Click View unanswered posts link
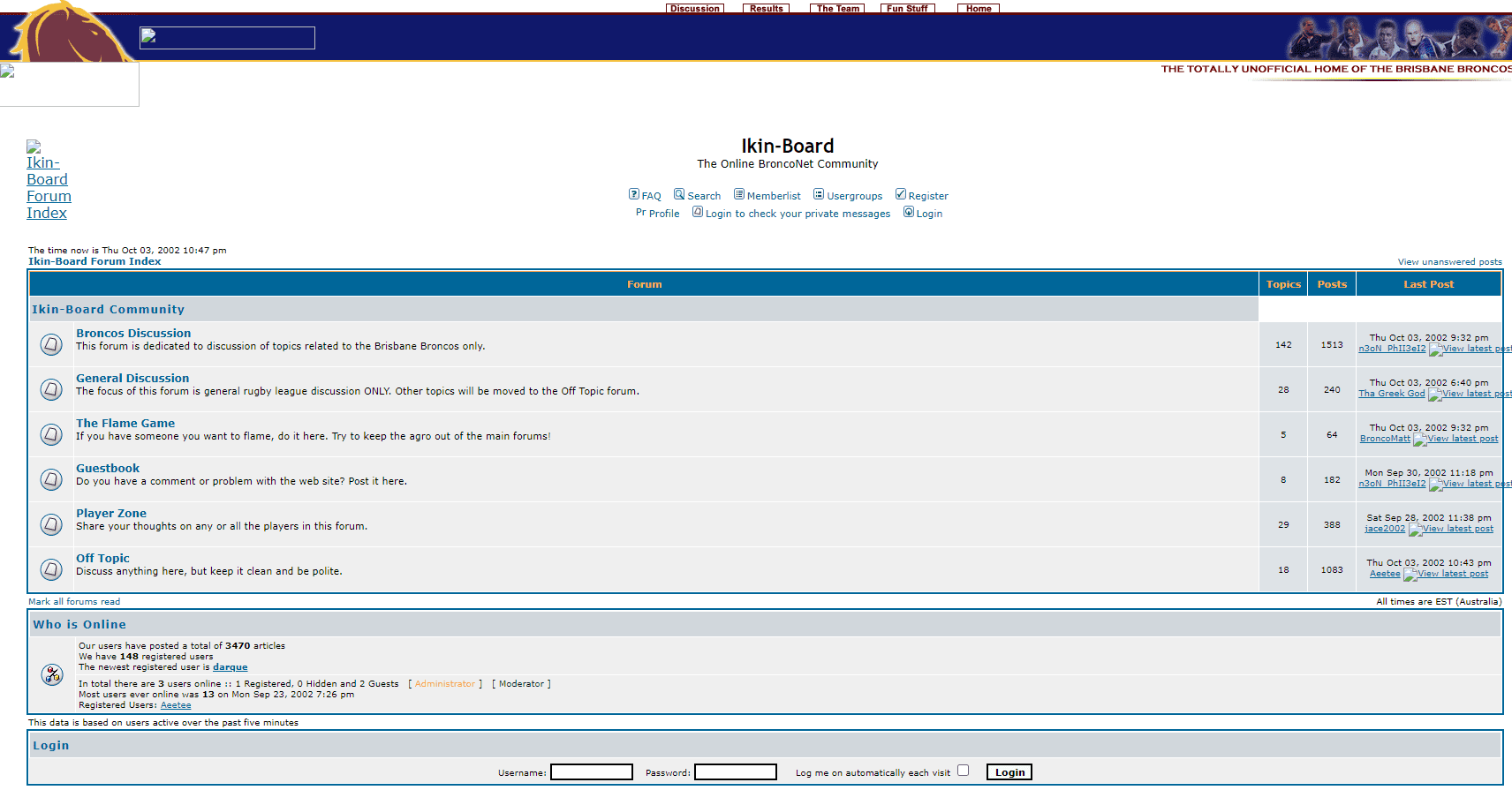This screenshot has height=790, width=1512. 1449,262
